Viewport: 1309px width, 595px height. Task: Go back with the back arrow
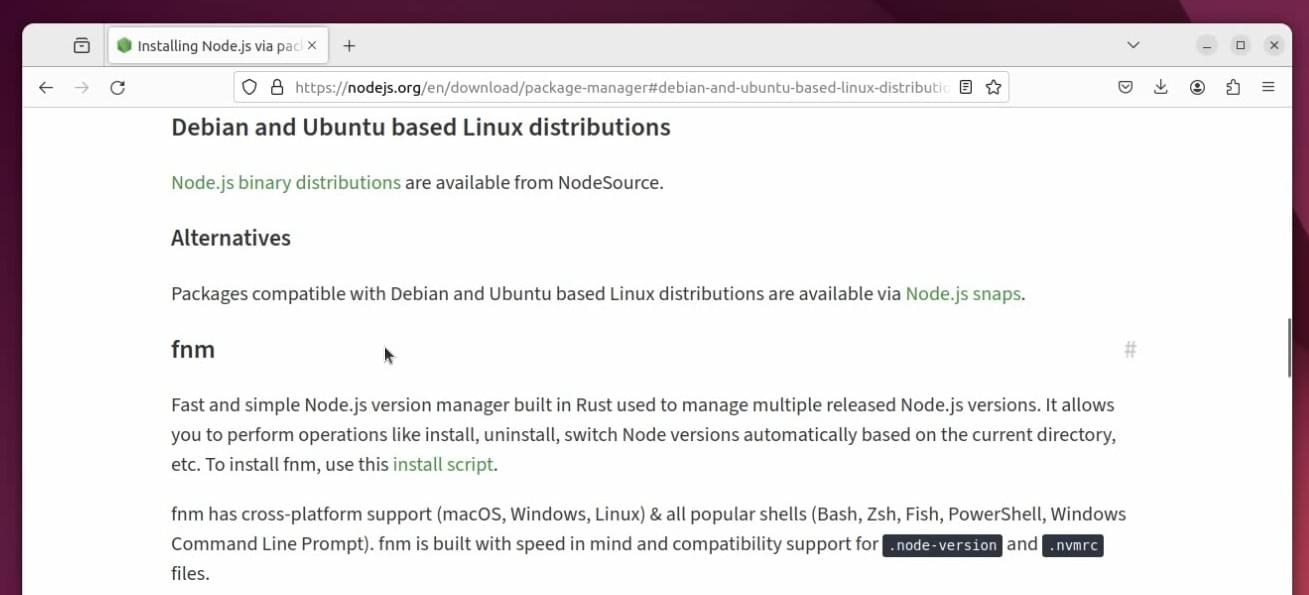46,88
